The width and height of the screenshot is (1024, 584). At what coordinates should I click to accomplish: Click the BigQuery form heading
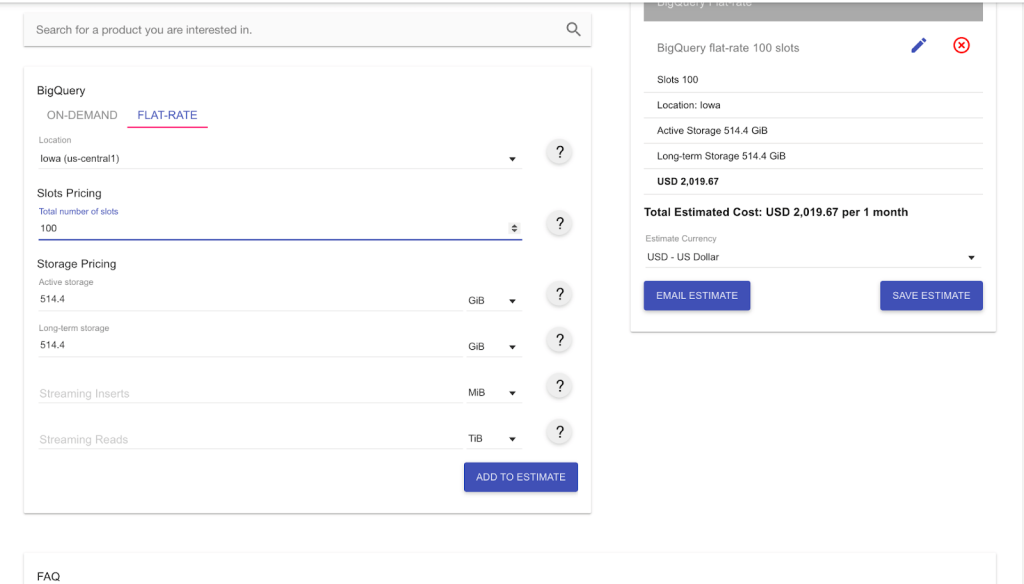pyautogui.click(x=61, y=91)
